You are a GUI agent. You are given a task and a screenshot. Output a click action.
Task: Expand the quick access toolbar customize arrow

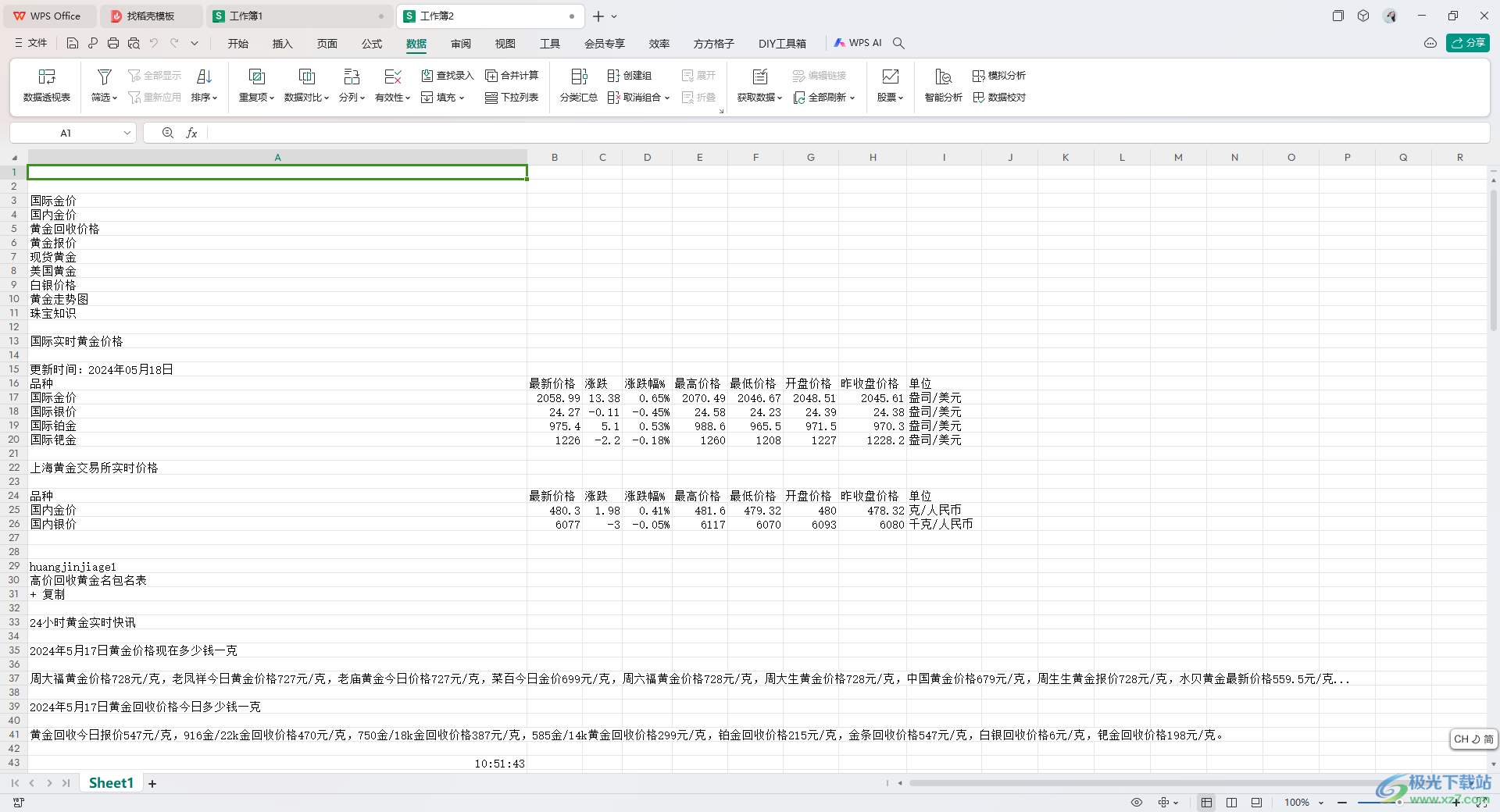coord(195,44)
